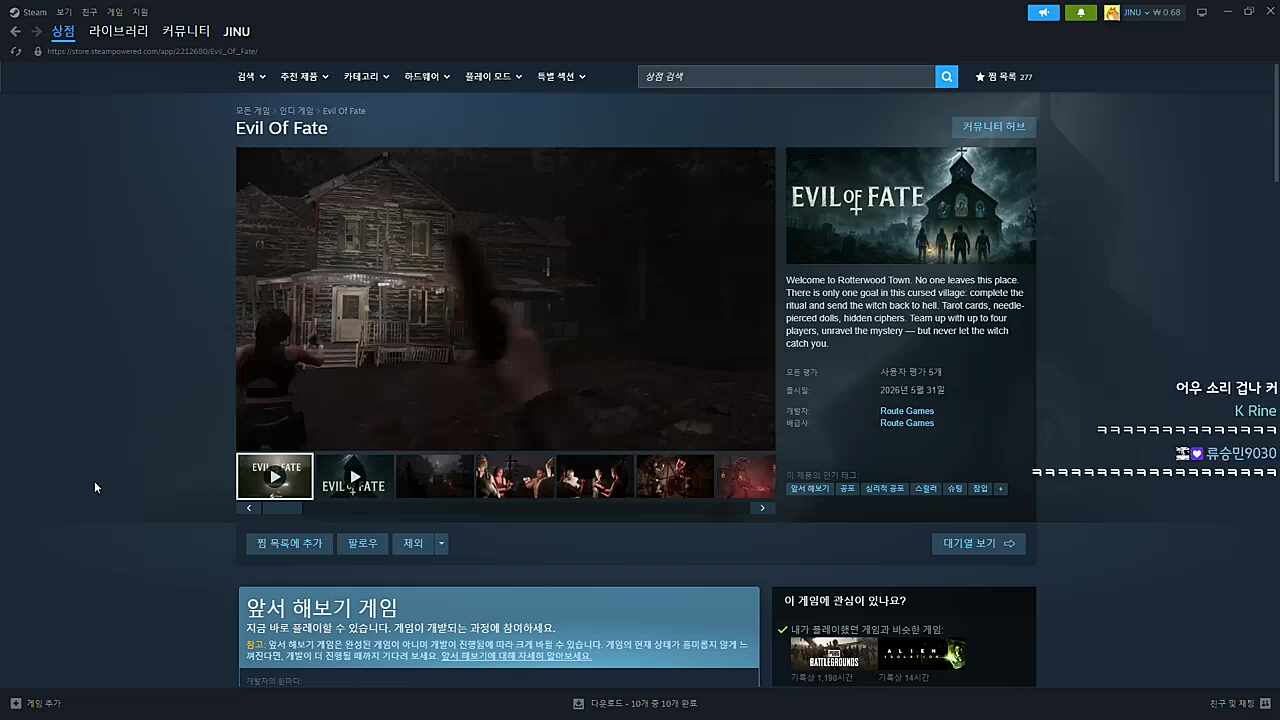Screen dimensions: 1280x720
Task: Click the thumbnail strip scroll handle
Action: point(282,508)
